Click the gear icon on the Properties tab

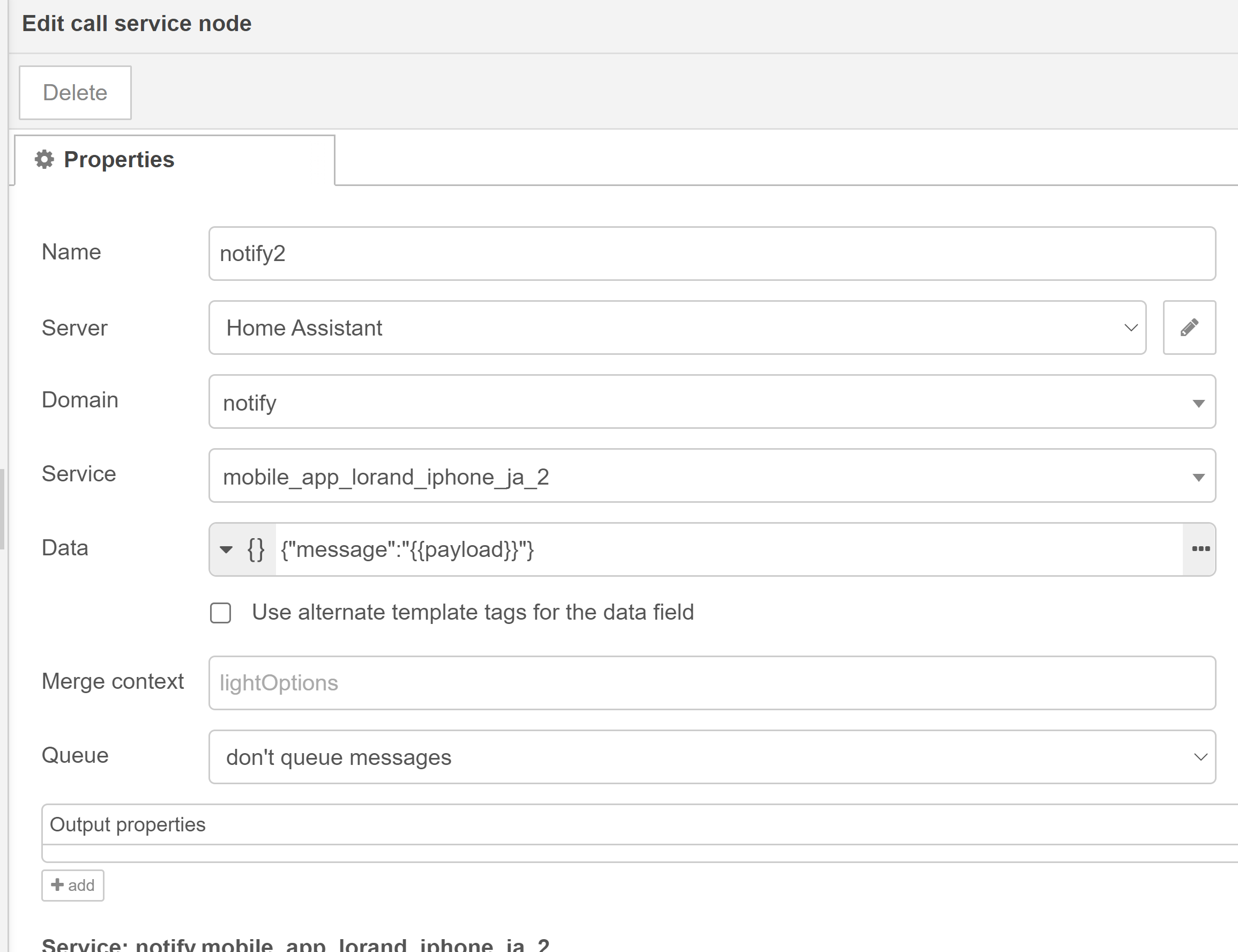(45, 159)
